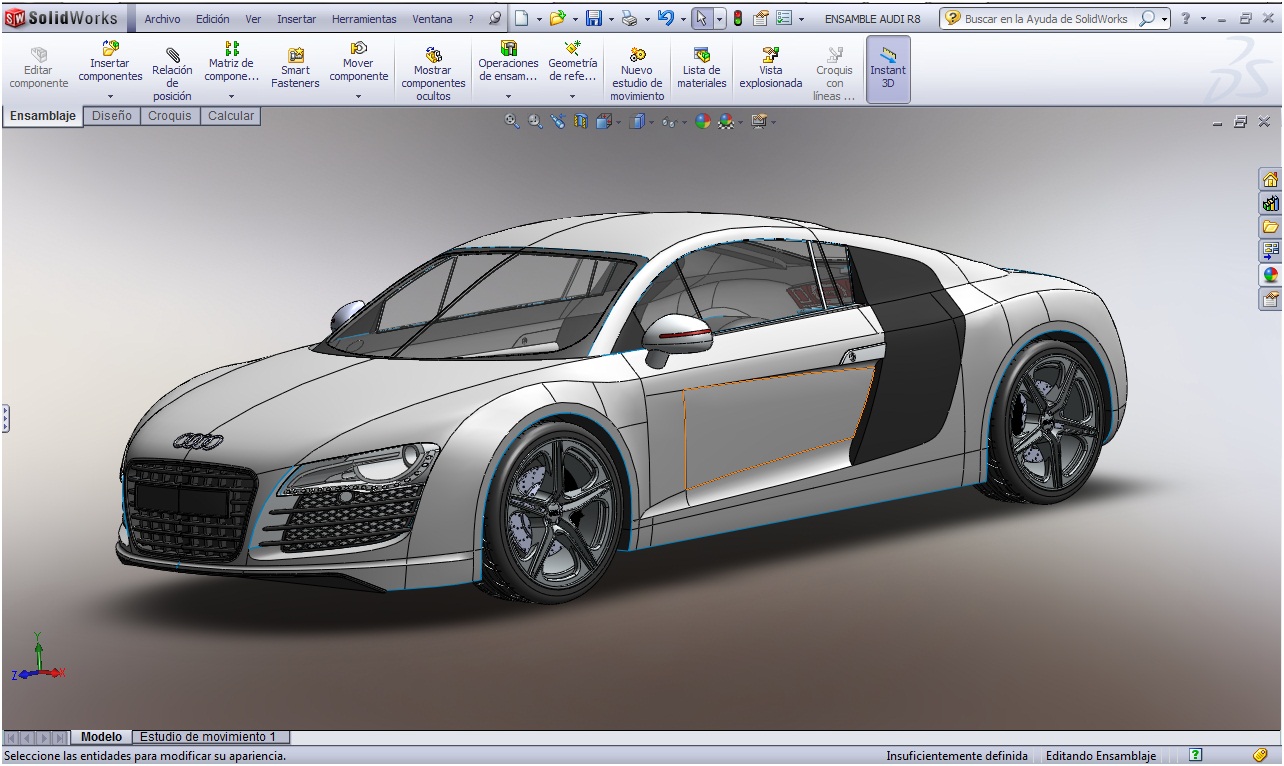The image size is (1284, 766).
Task: Click the Options checklist icon
Action: tap(784, 18)
